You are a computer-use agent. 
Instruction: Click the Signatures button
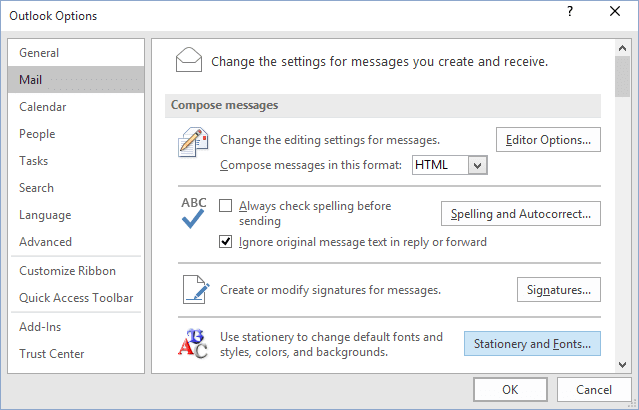point(559,290)
